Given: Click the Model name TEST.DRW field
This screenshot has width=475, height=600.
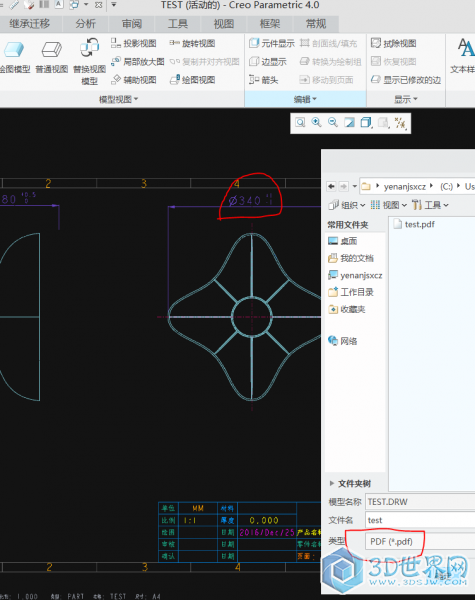Looking at the screenshot, I should 420,502.
